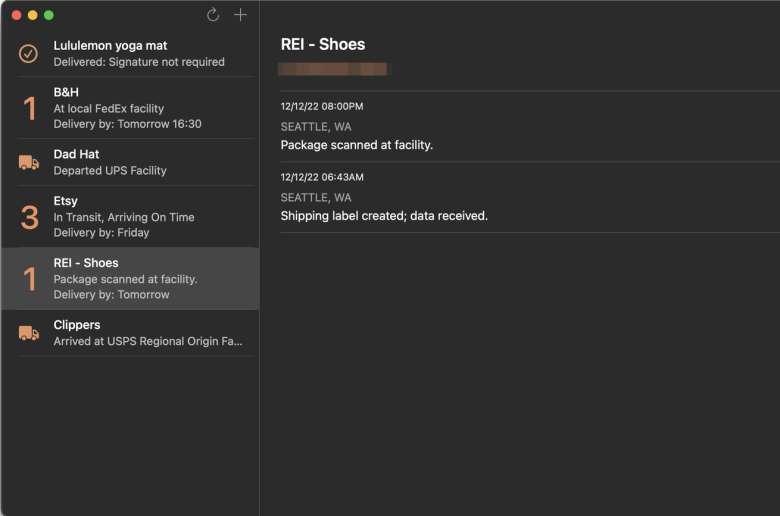Click the truck icon next to Dad Hat
780x516 pixels.
coord(29,162)
